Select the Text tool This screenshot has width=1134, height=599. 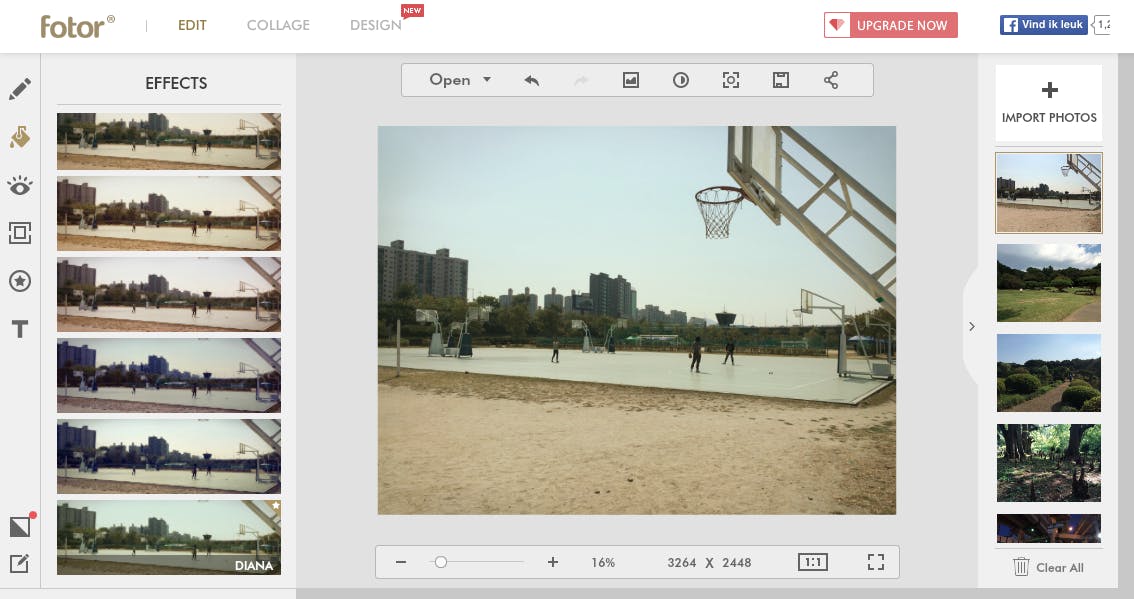[x=20, y=329]
